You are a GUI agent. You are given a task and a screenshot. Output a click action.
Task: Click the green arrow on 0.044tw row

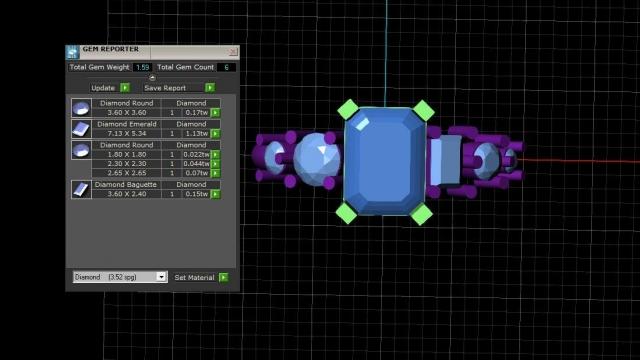coord(216,164)
